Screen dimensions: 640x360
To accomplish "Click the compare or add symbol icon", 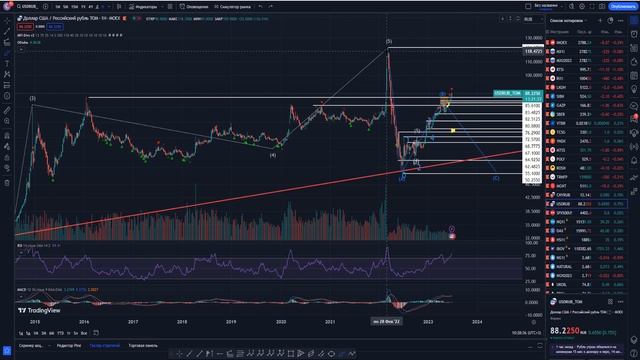I will (x=45, y=7).
